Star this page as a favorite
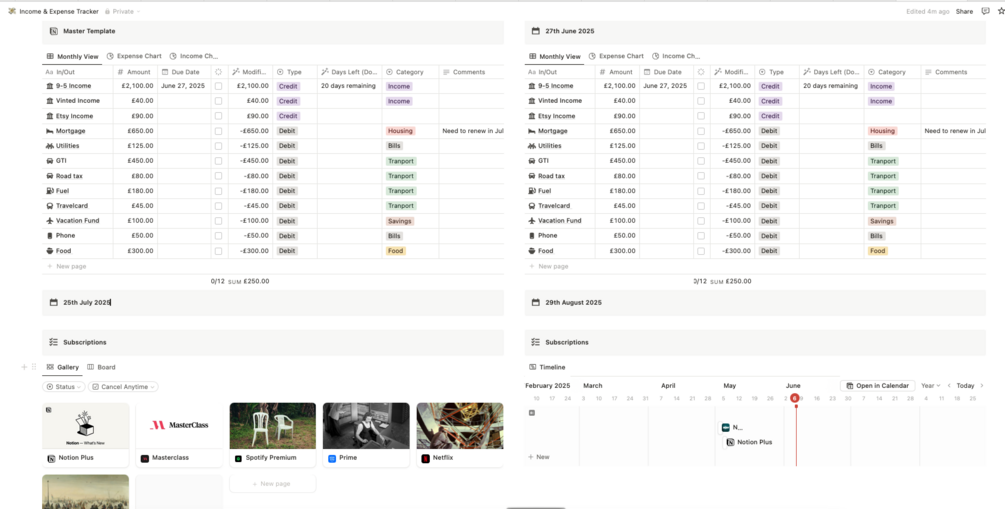The height and width of the screenshot is (509, 1005). 1001,12
